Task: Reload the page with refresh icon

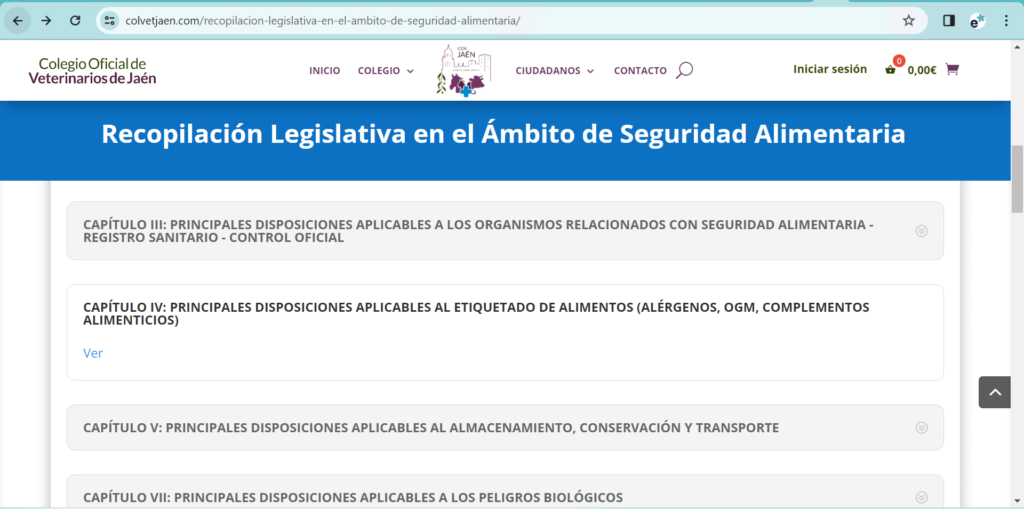Action: pyautogui.click(x=75, y=20)
